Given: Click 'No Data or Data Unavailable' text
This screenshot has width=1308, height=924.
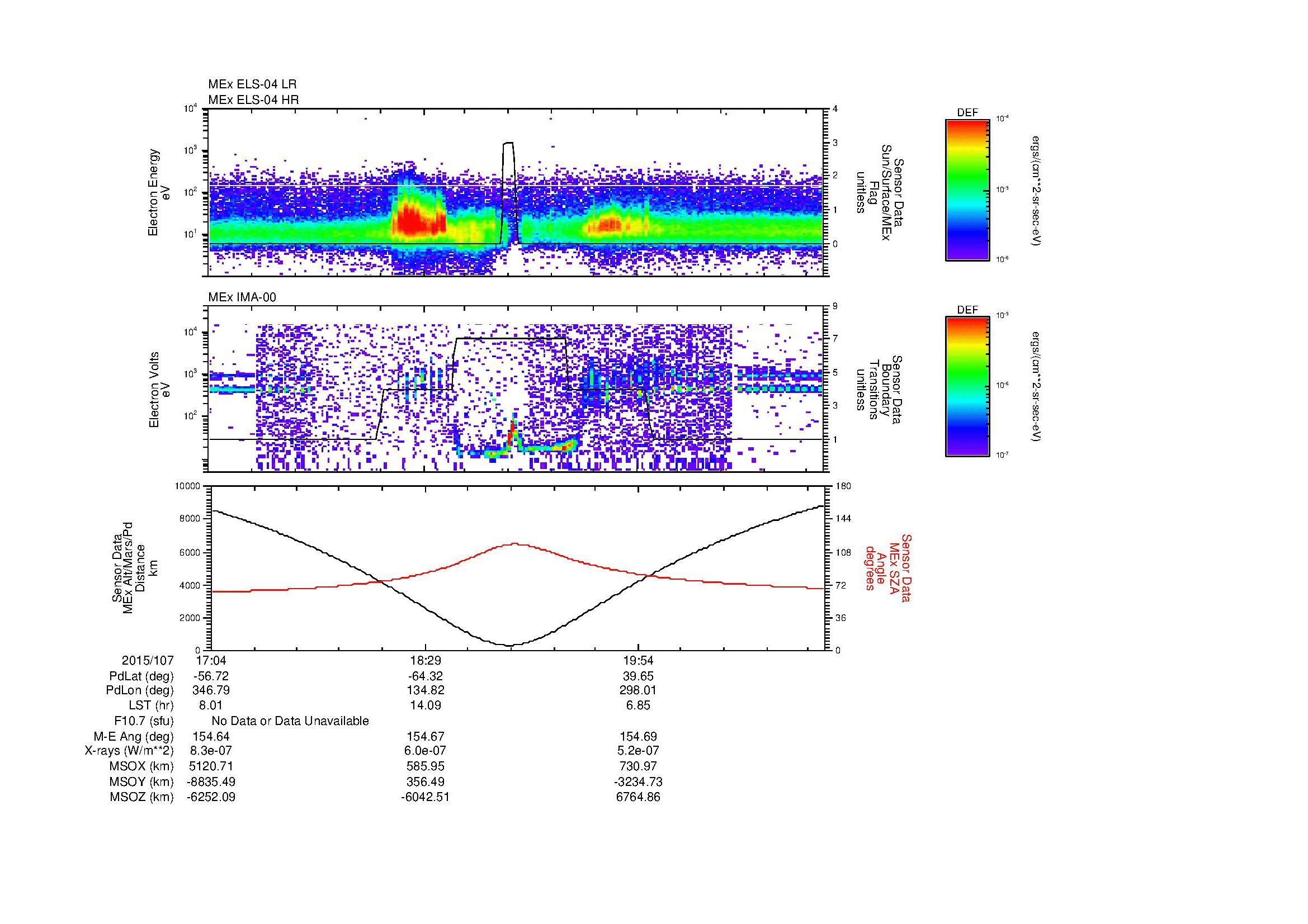Looking at the screenshot, I should point(290,721).
